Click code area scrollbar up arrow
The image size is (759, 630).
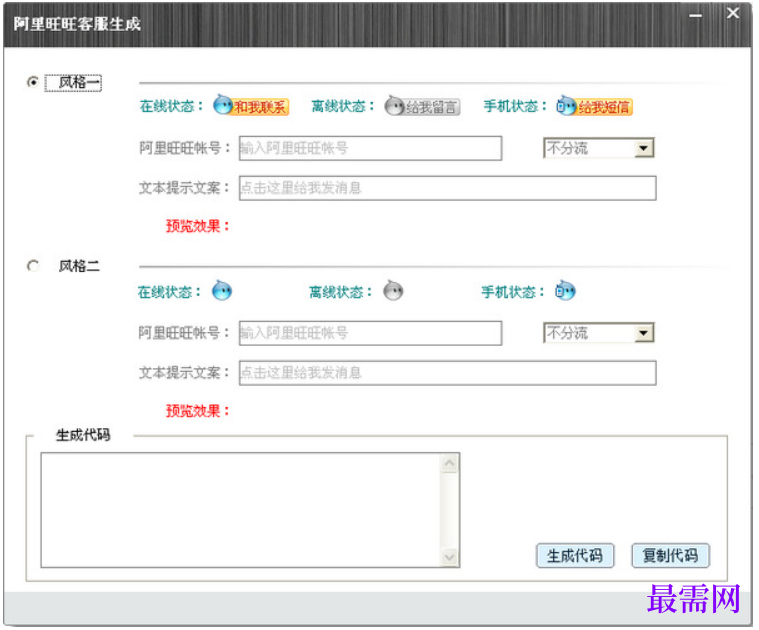(x=450, y=464)
